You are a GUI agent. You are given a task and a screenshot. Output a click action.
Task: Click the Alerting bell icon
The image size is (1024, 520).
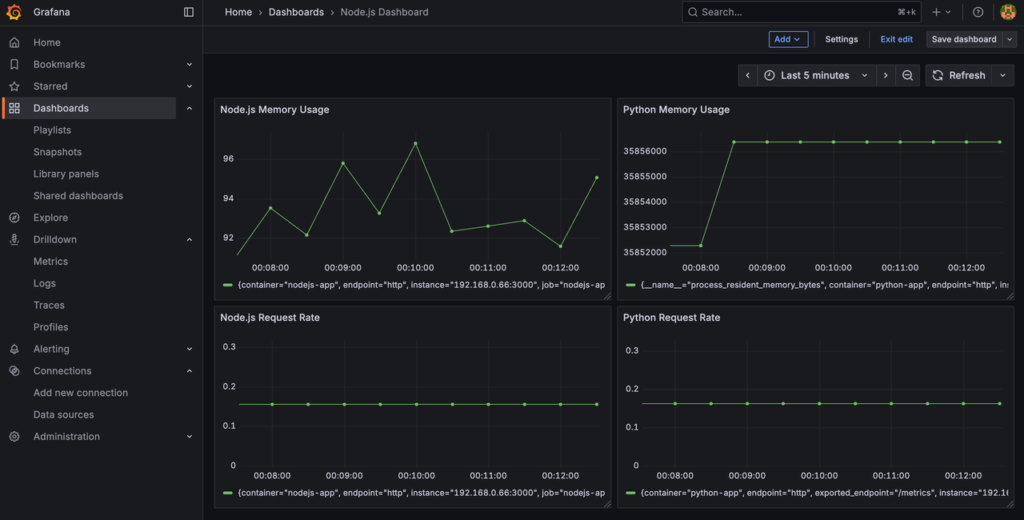tap(14, 349)
